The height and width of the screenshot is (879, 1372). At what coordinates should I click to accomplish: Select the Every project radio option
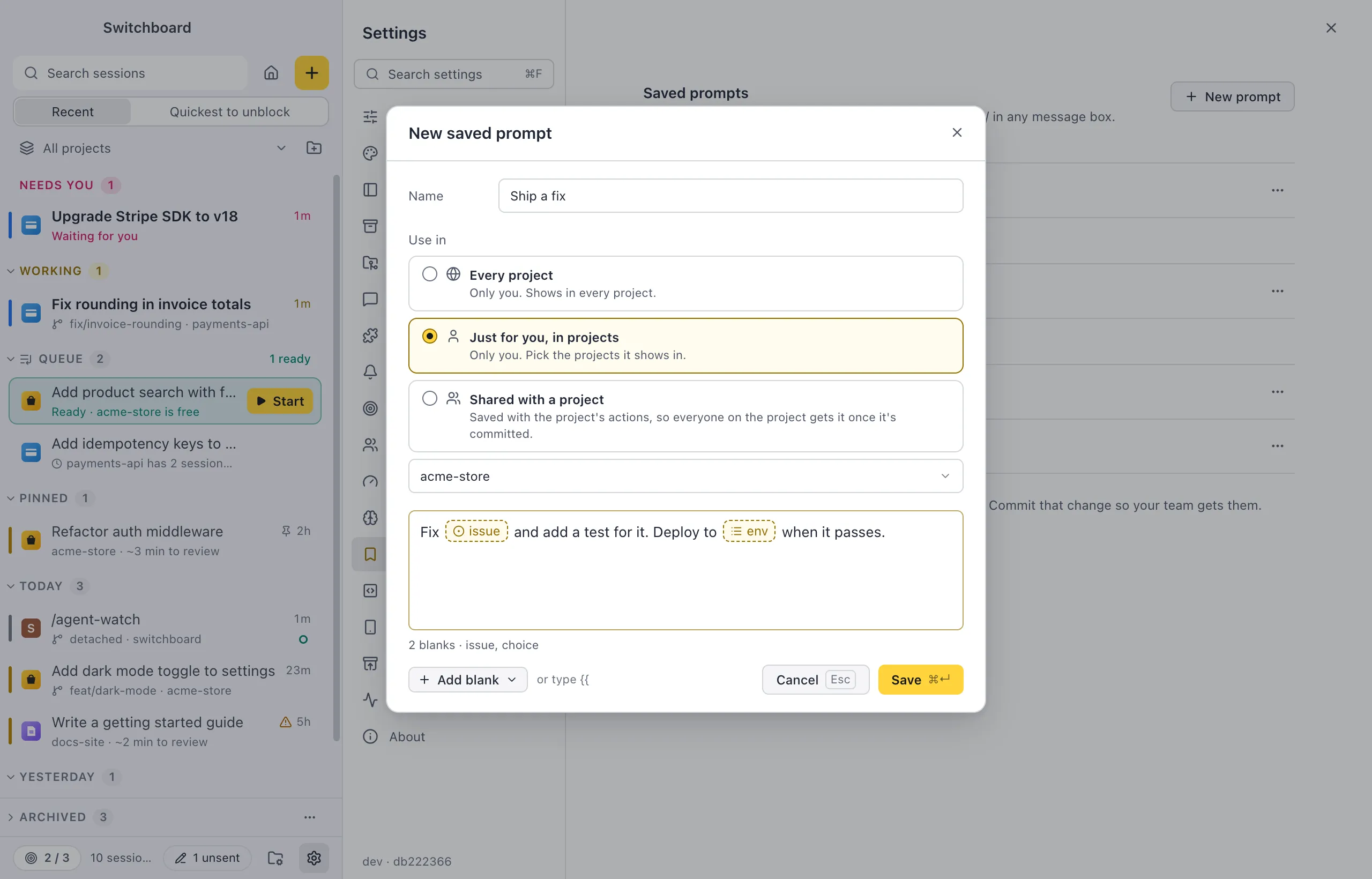coord(430,274)
